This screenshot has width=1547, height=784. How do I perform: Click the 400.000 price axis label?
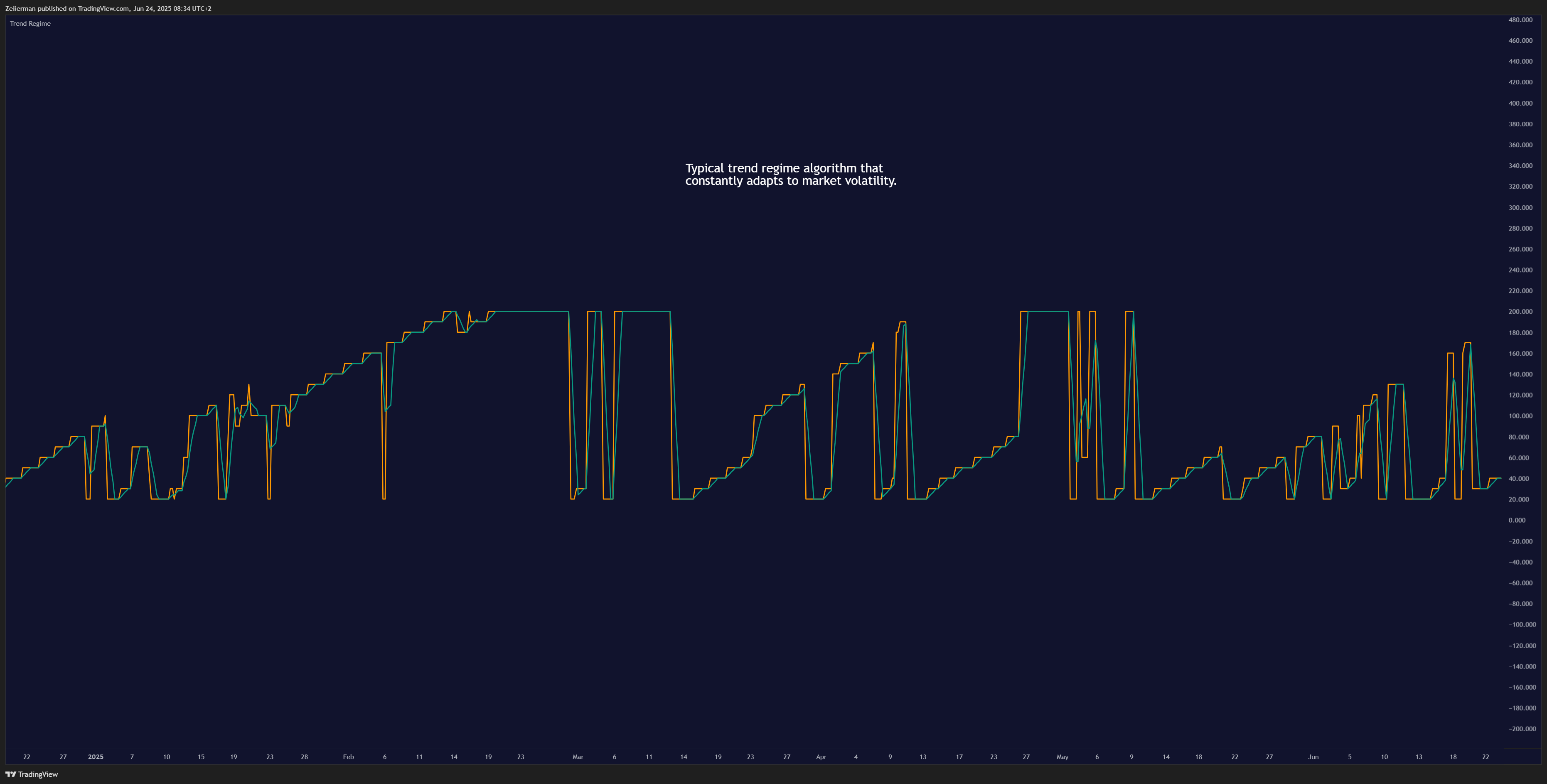[x=1520, y=103]
